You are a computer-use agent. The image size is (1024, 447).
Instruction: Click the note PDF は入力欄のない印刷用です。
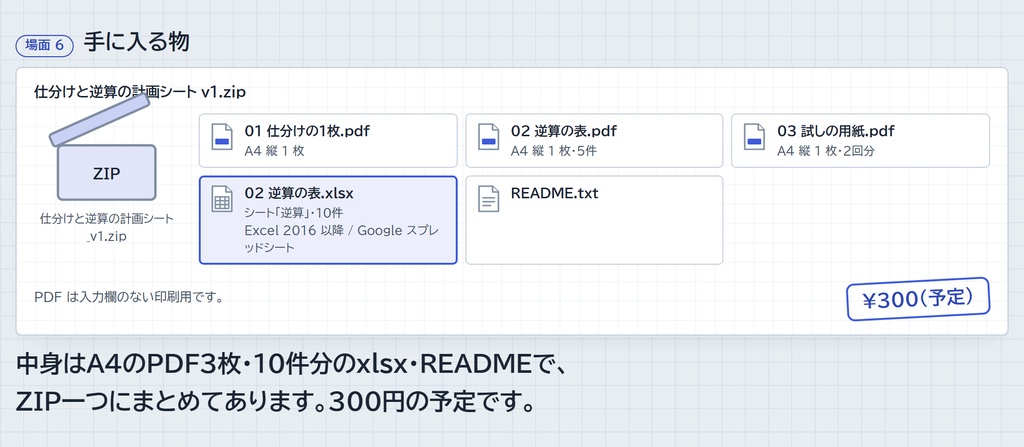(x=129, y=297)
